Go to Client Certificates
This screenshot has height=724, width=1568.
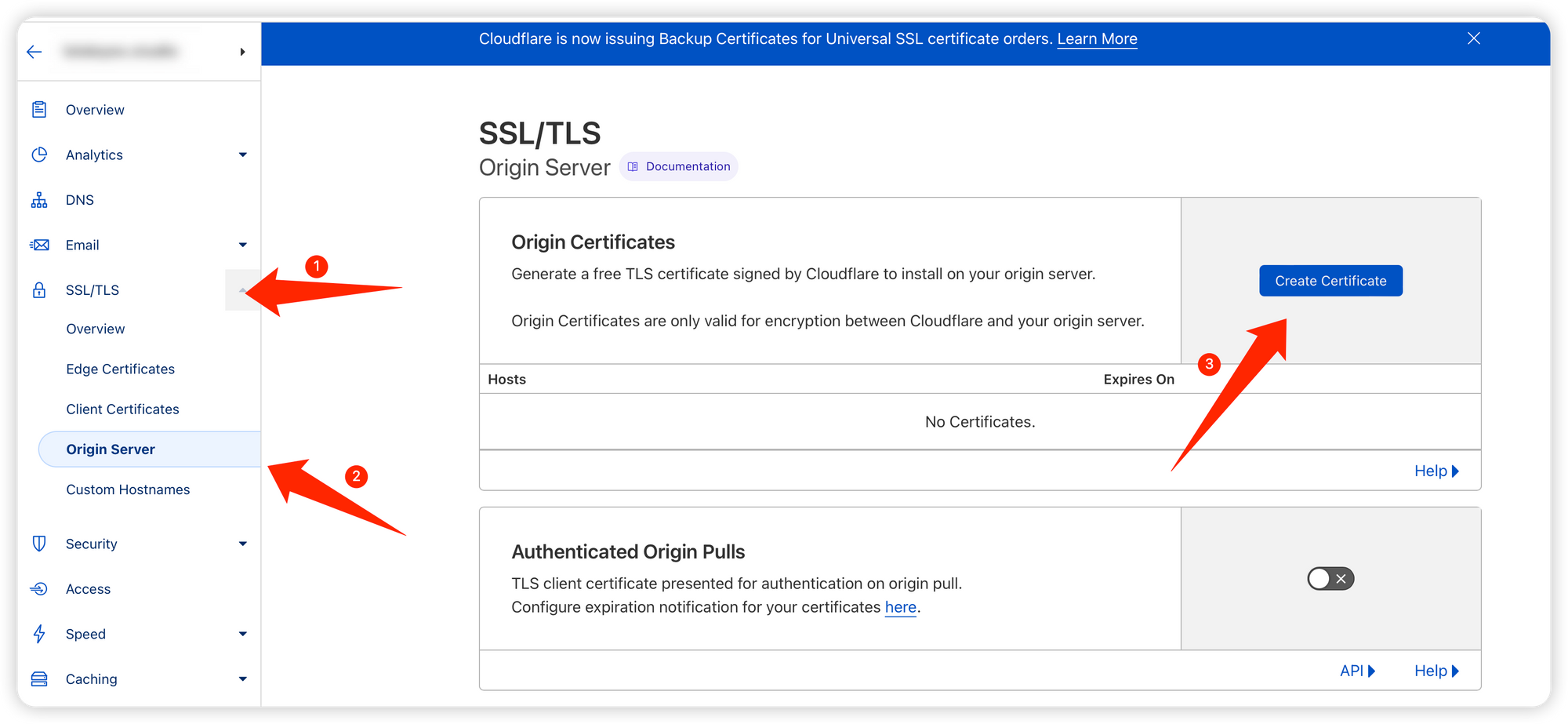(x=122, y=409)
